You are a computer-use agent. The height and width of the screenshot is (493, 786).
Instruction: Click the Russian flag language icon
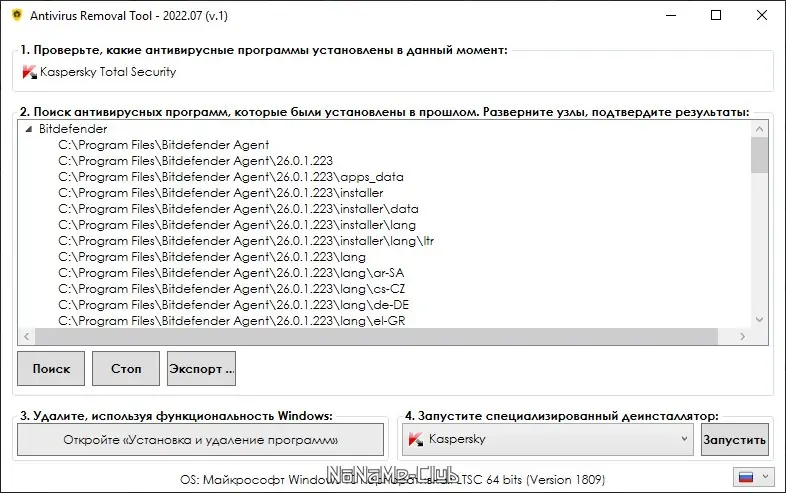744,476
